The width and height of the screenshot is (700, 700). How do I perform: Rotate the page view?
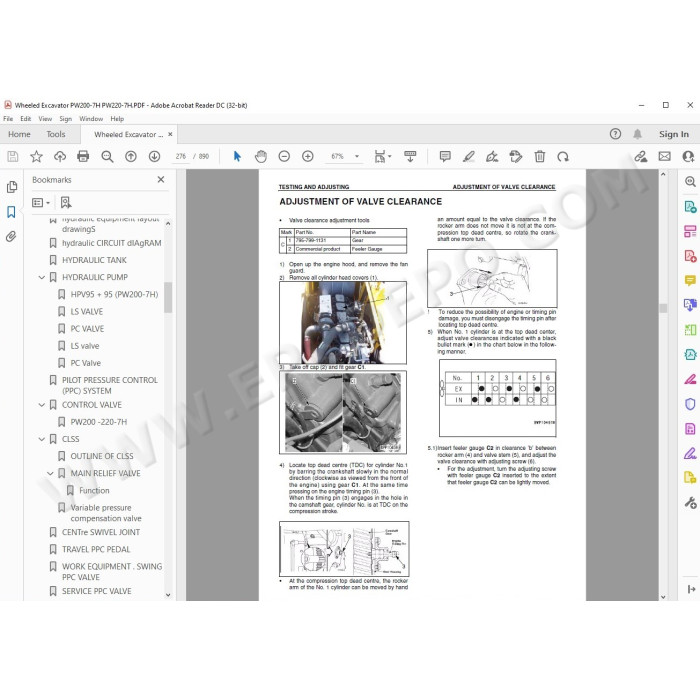pos(563,156)
